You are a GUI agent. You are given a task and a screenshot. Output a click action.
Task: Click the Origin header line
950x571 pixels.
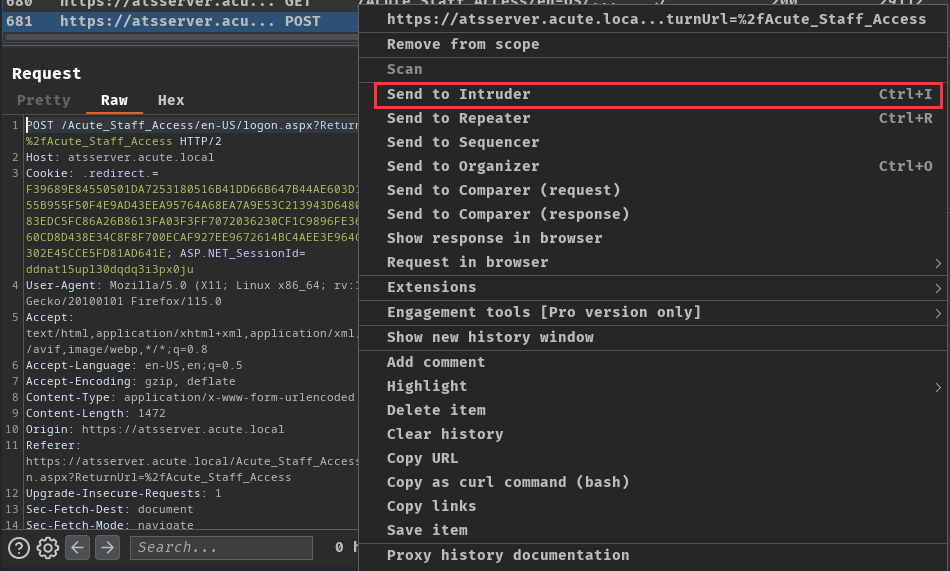(155, 429)
